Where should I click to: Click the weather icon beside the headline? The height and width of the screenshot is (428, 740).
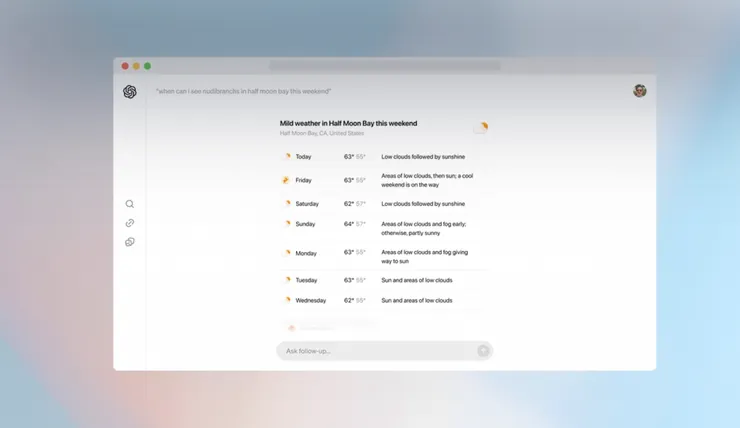[481, 127]
